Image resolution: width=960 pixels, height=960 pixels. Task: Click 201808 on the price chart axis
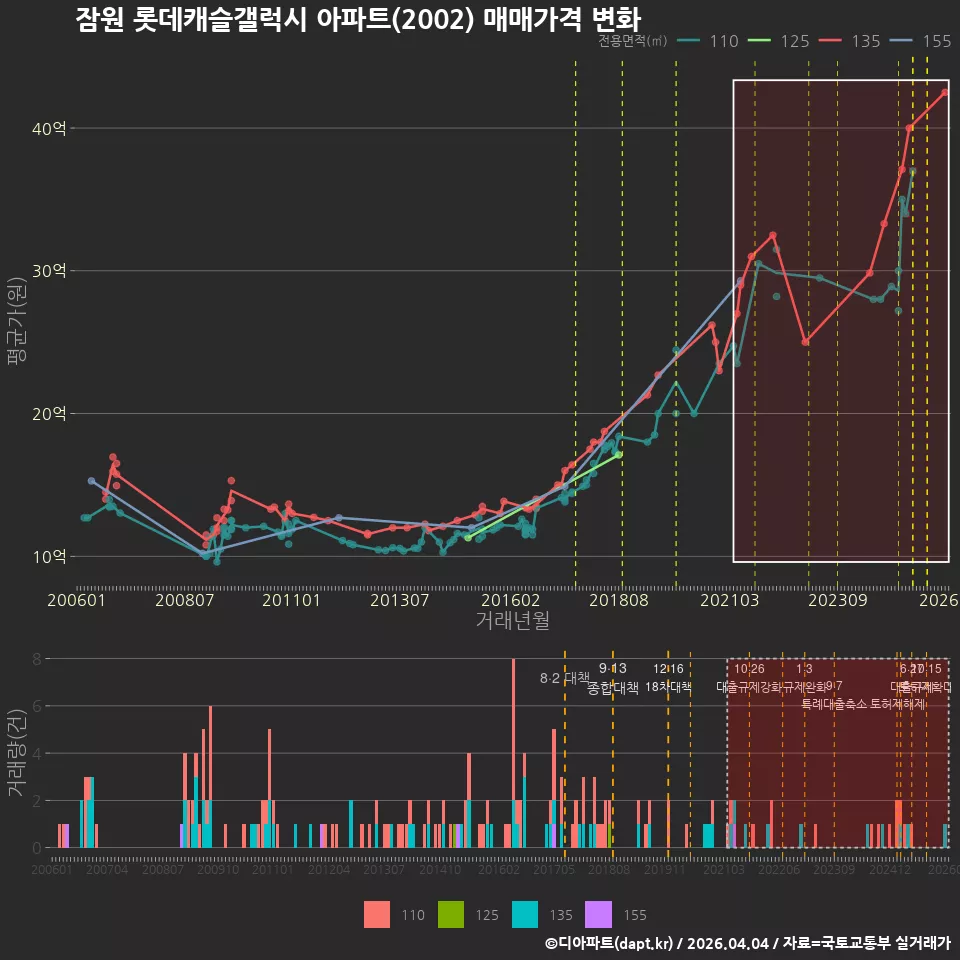pyautogui.click(x=618, y=600)
